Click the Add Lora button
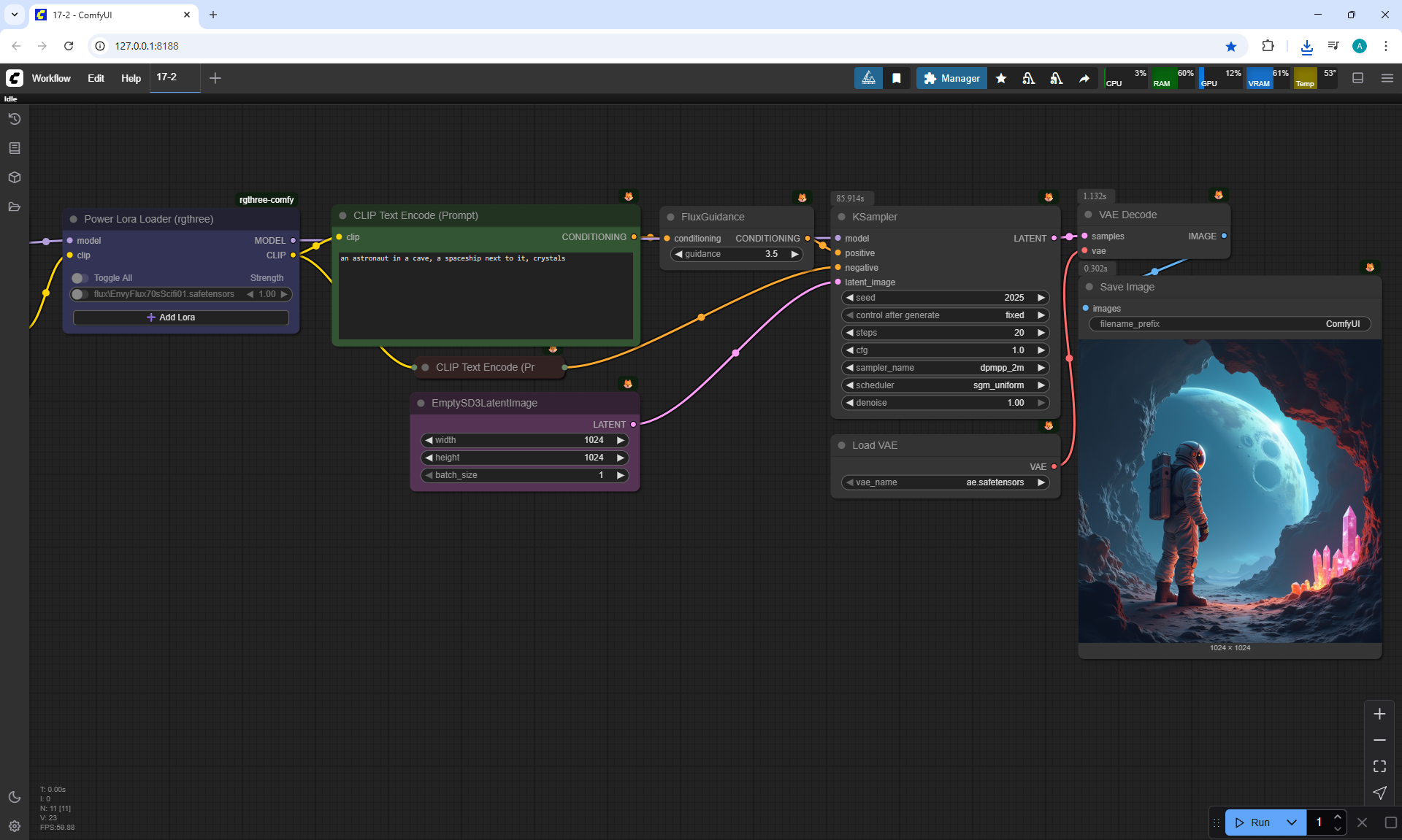1402x840 pixels. point(180,317)
